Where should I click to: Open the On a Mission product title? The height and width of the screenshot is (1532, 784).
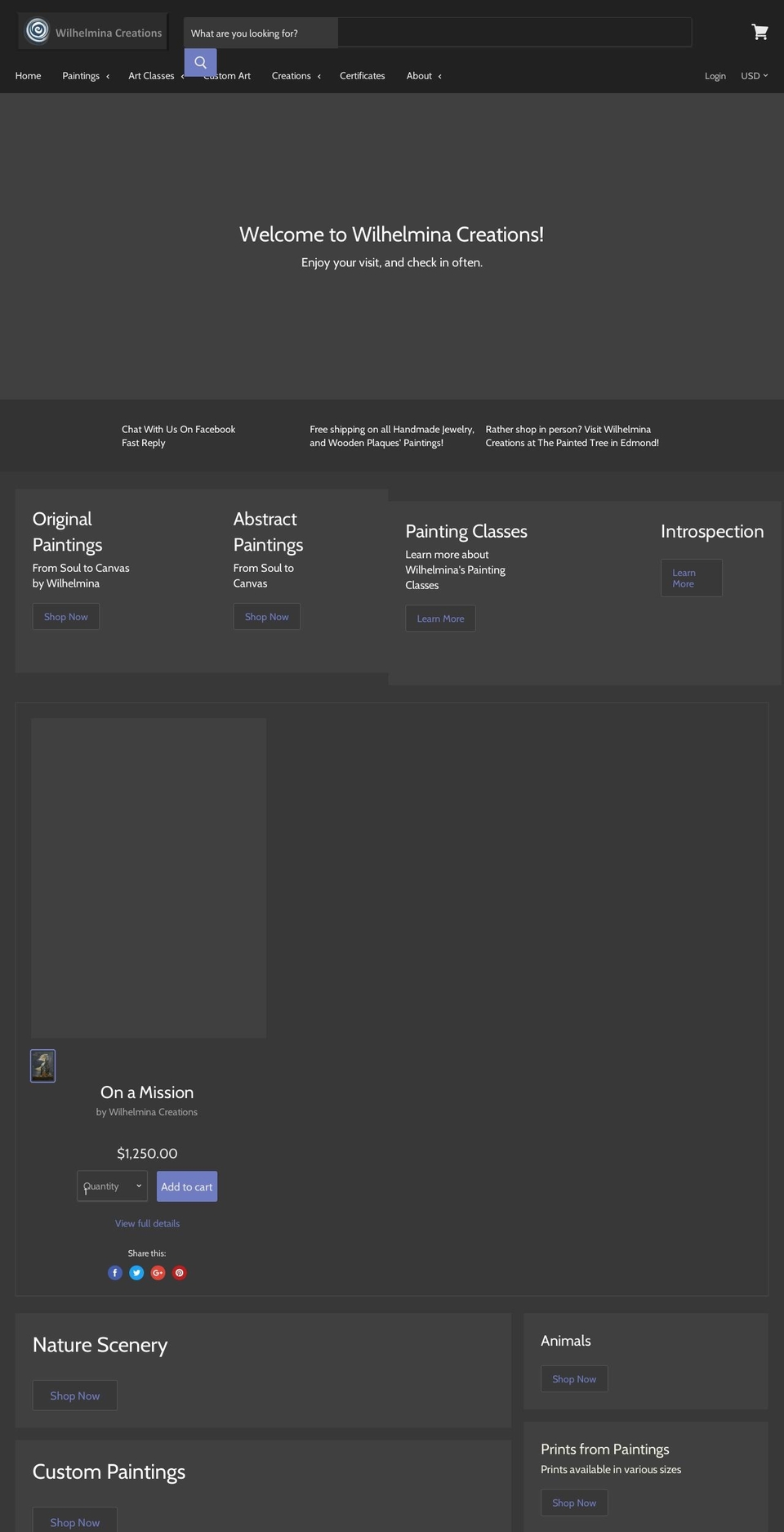[x=147, y=1092]
